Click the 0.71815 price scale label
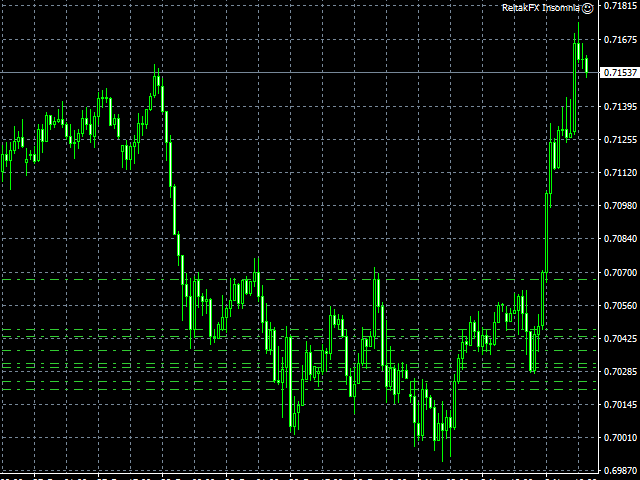Screen dimensions: 640x480 tap(620, 6)
